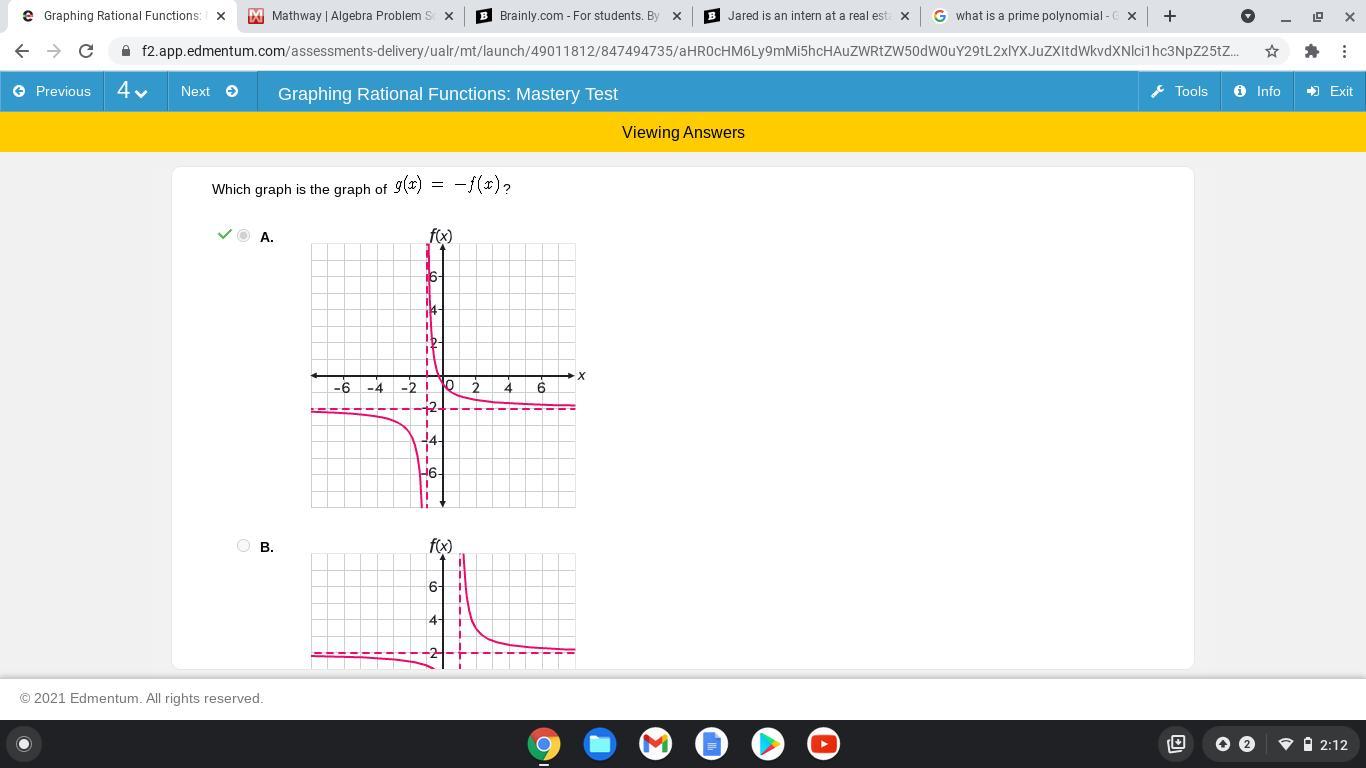Open the tab search dropdown arrow
The image size is (1366, 768).
[1248, 16]
